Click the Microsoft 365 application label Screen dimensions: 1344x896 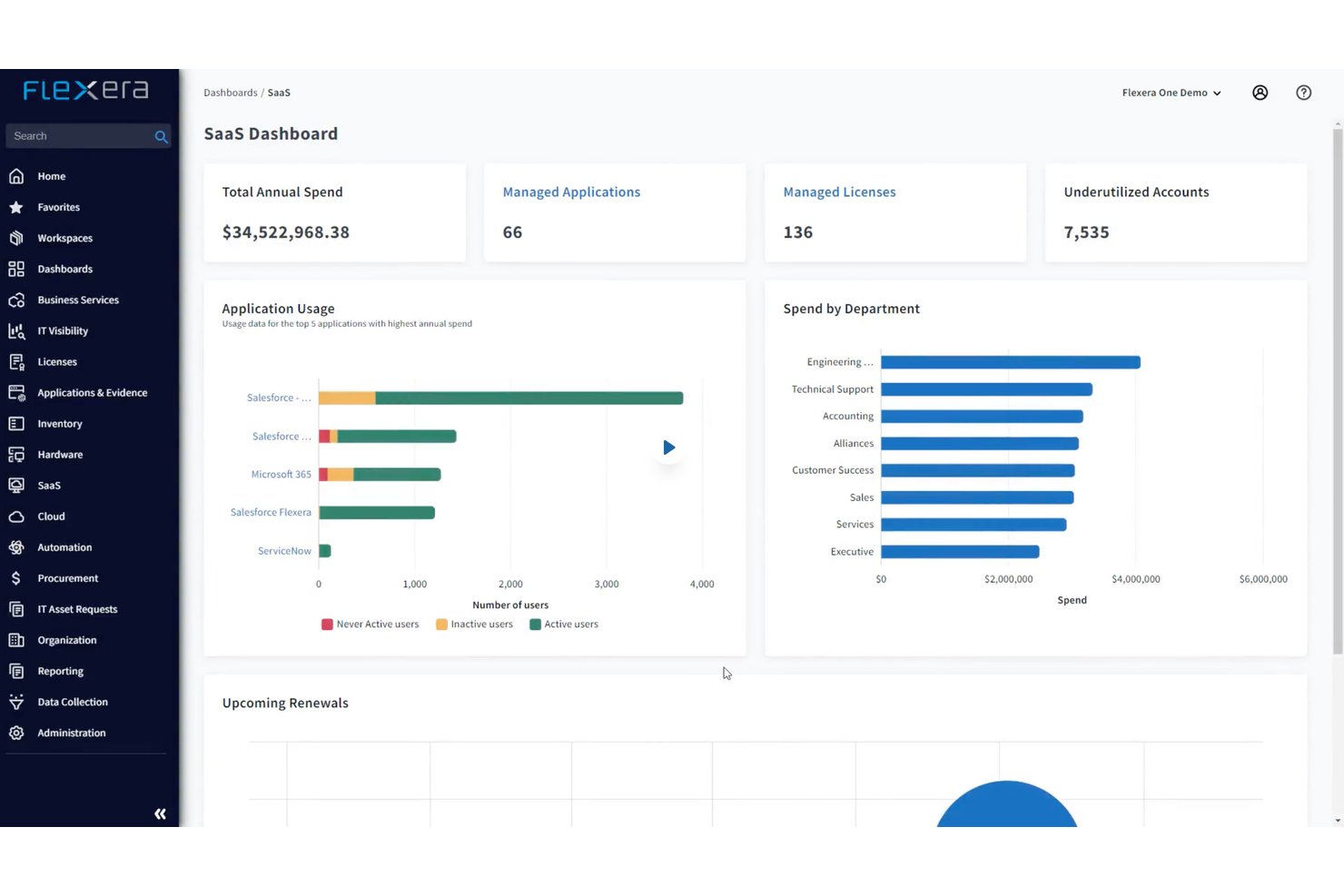281,474
